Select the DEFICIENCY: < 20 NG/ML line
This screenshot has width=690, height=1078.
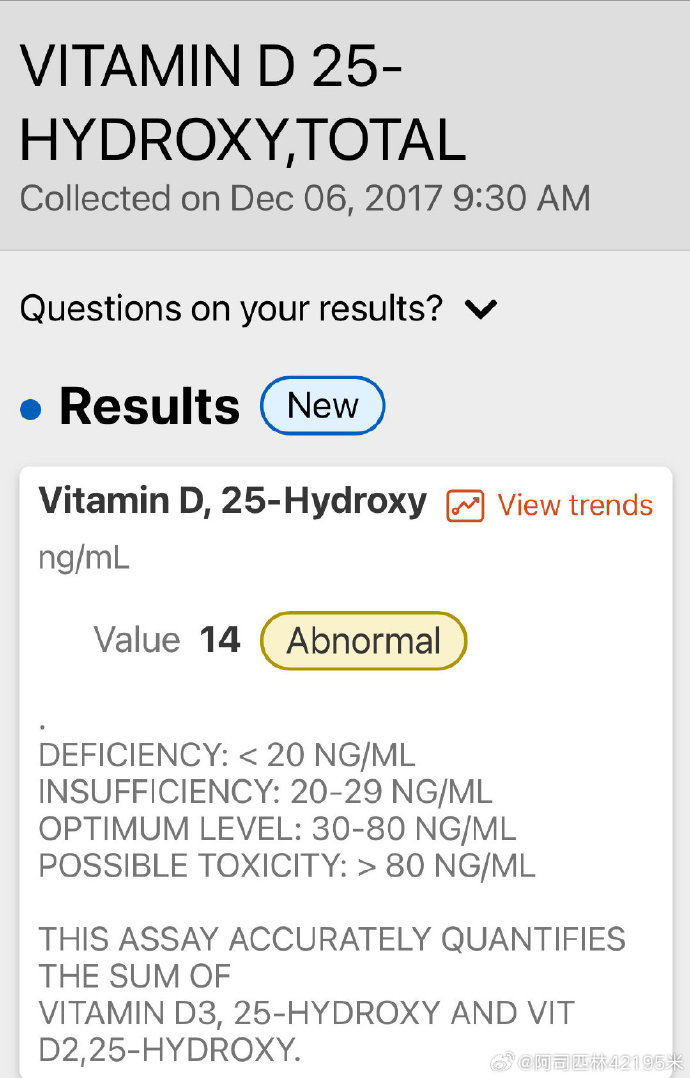226,755
